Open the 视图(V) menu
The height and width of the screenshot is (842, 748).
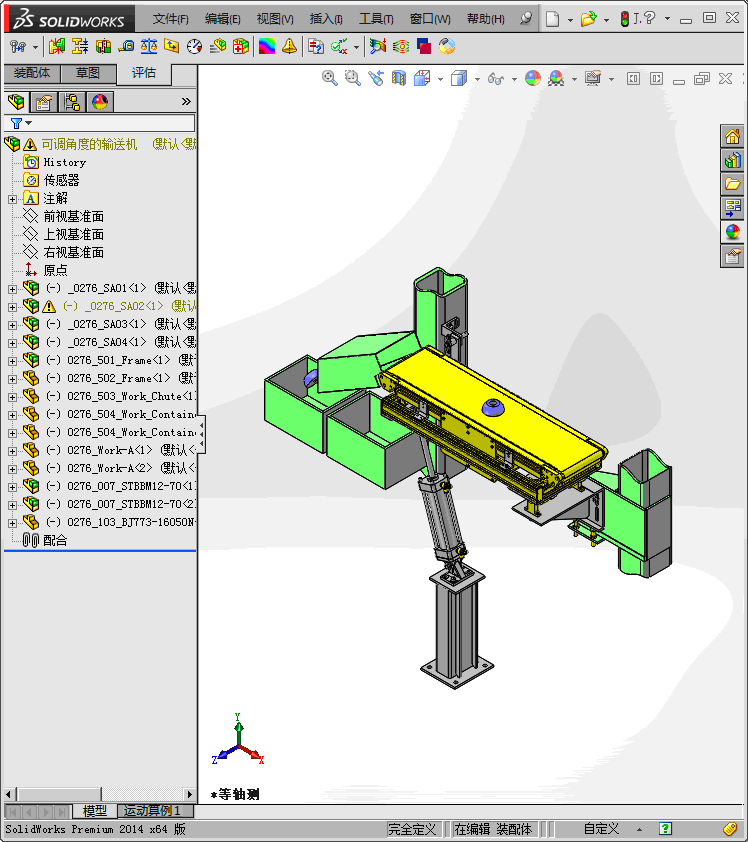tap(275, 19)
